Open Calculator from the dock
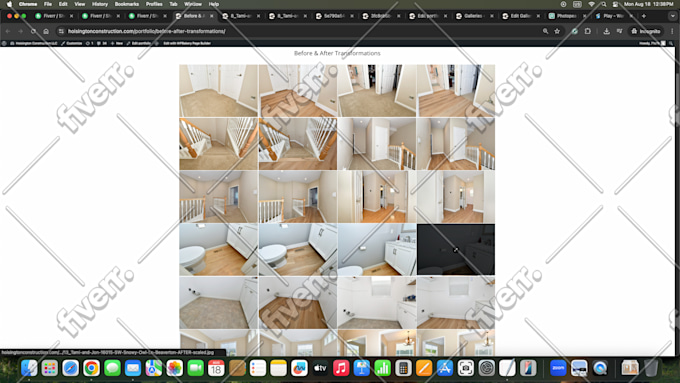This screenshot has height=383, width=680. 403,368
